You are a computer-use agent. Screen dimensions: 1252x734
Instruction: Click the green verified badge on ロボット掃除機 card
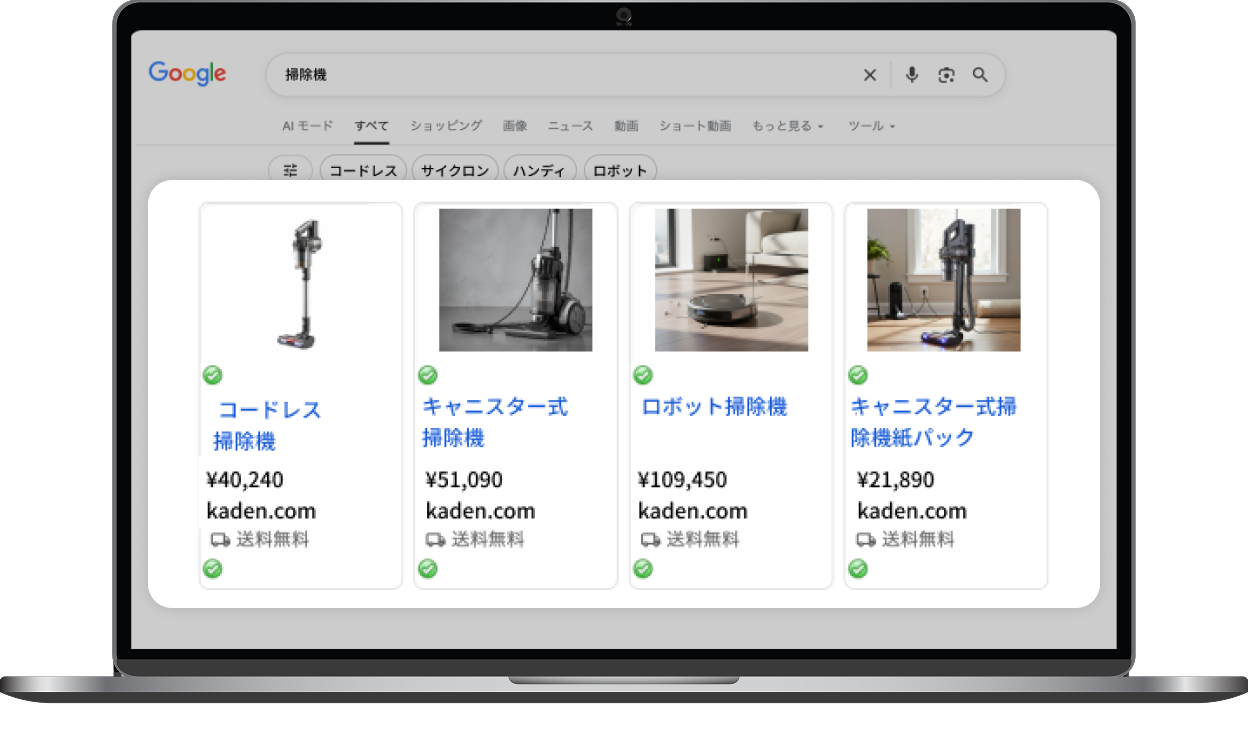click(643, 375)
